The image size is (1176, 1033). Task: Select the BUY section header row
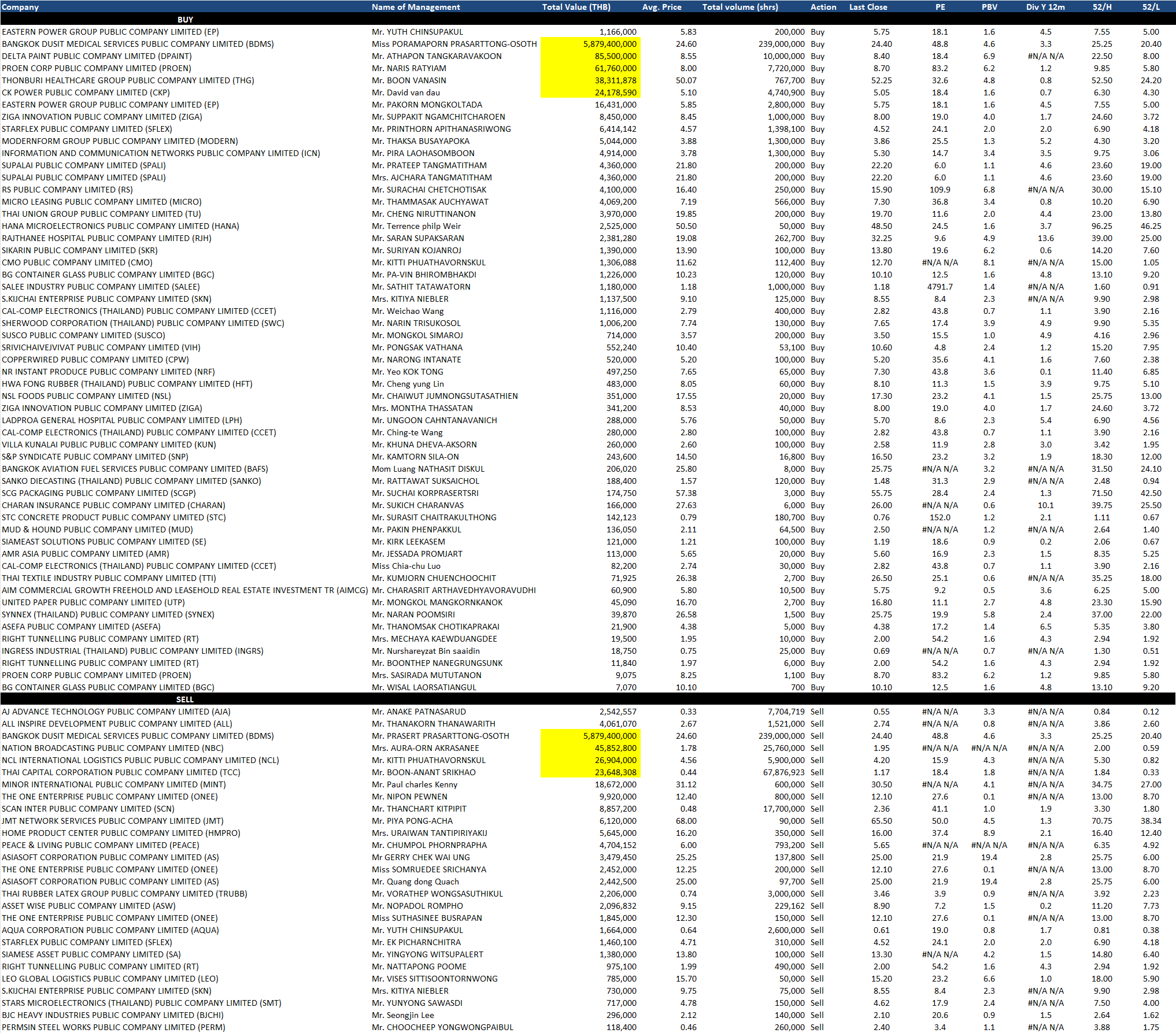tap(588, 19)
